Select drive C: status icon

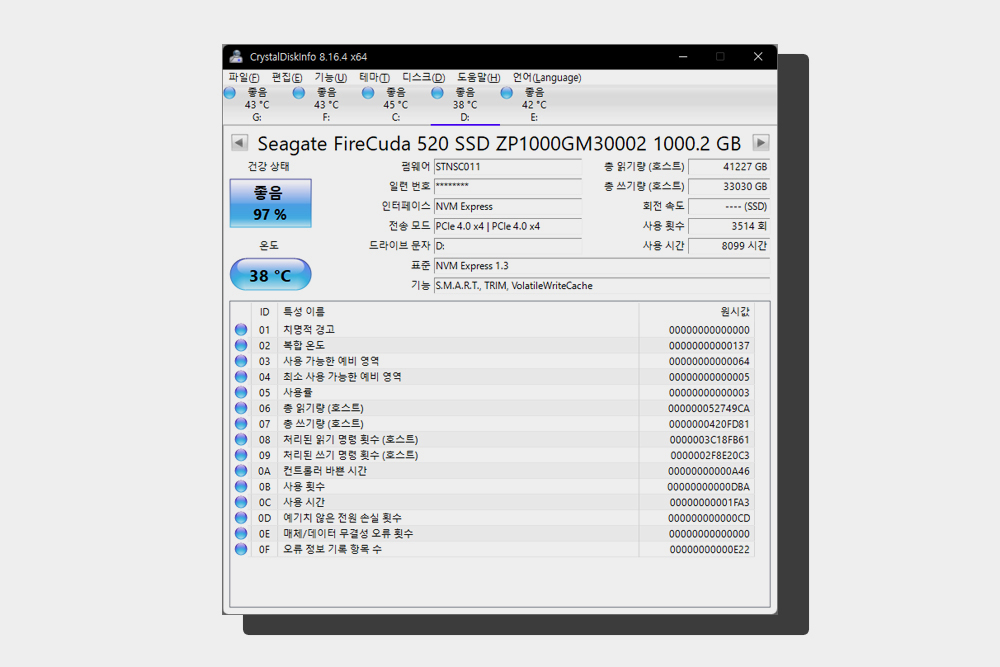pyautogui.click(x=368, y=93)
